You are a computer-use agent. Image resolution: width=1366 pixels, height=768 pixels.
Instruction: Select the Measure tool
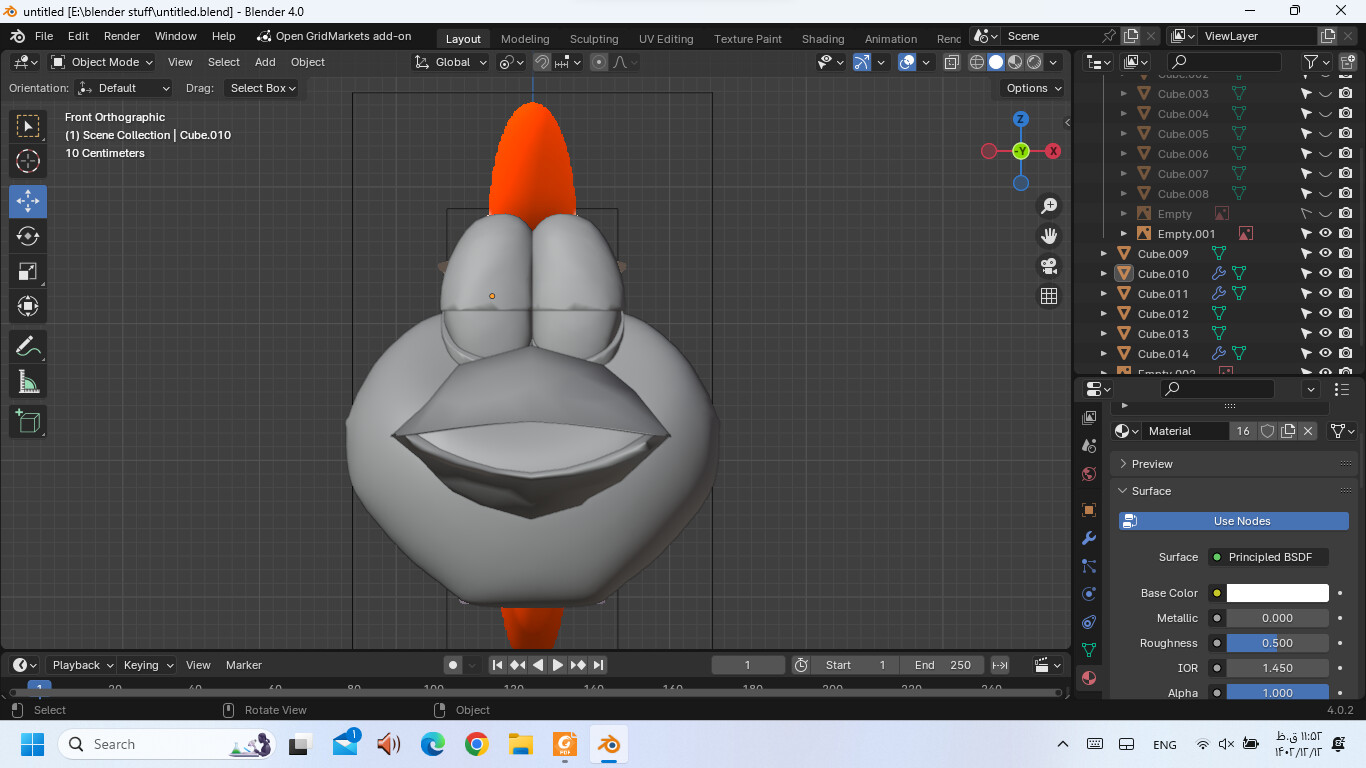coord(28,381)
